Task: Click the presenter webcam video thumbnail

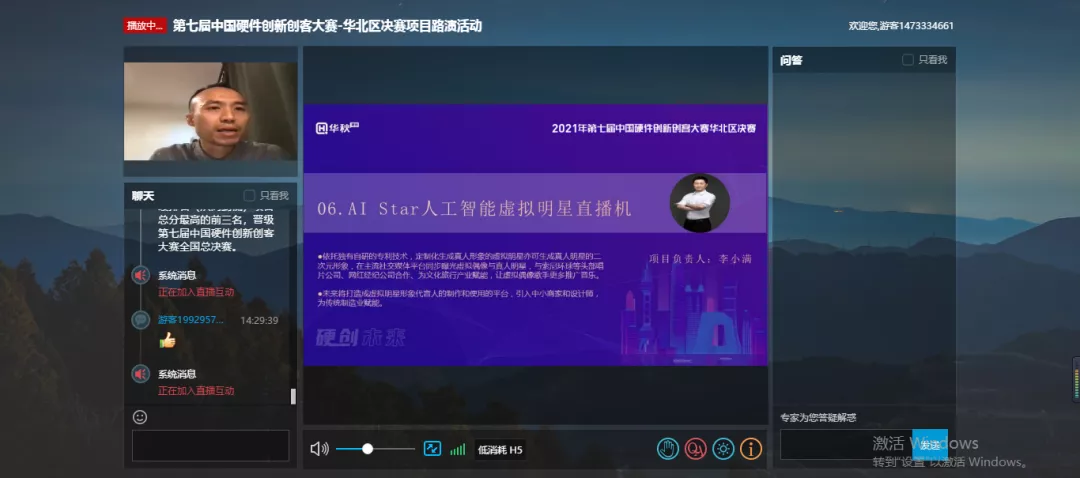Action: point(210,112)
